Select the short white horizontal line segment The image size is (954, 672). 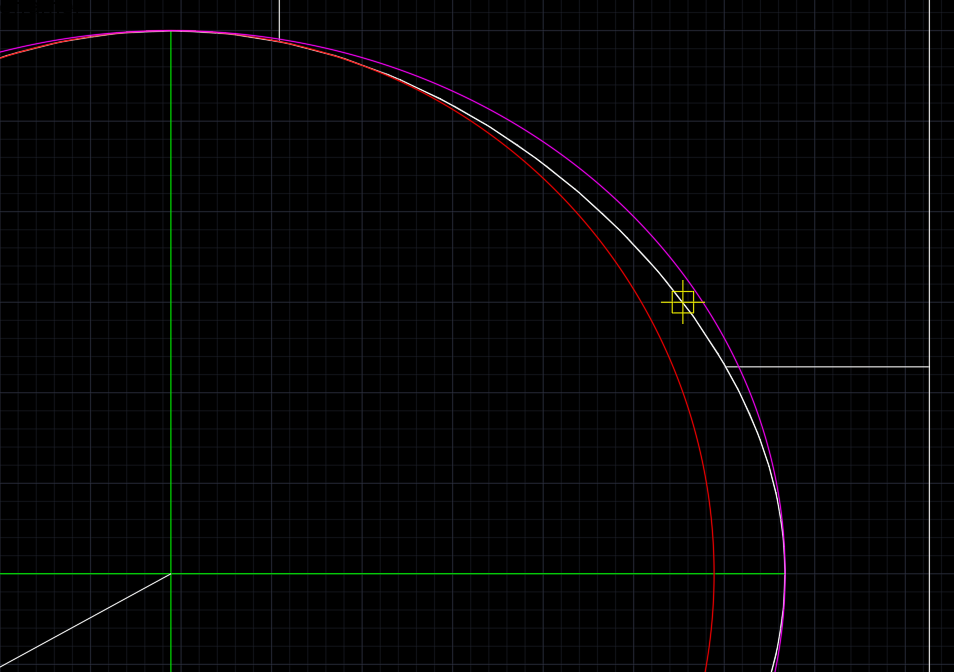(827, 367)
